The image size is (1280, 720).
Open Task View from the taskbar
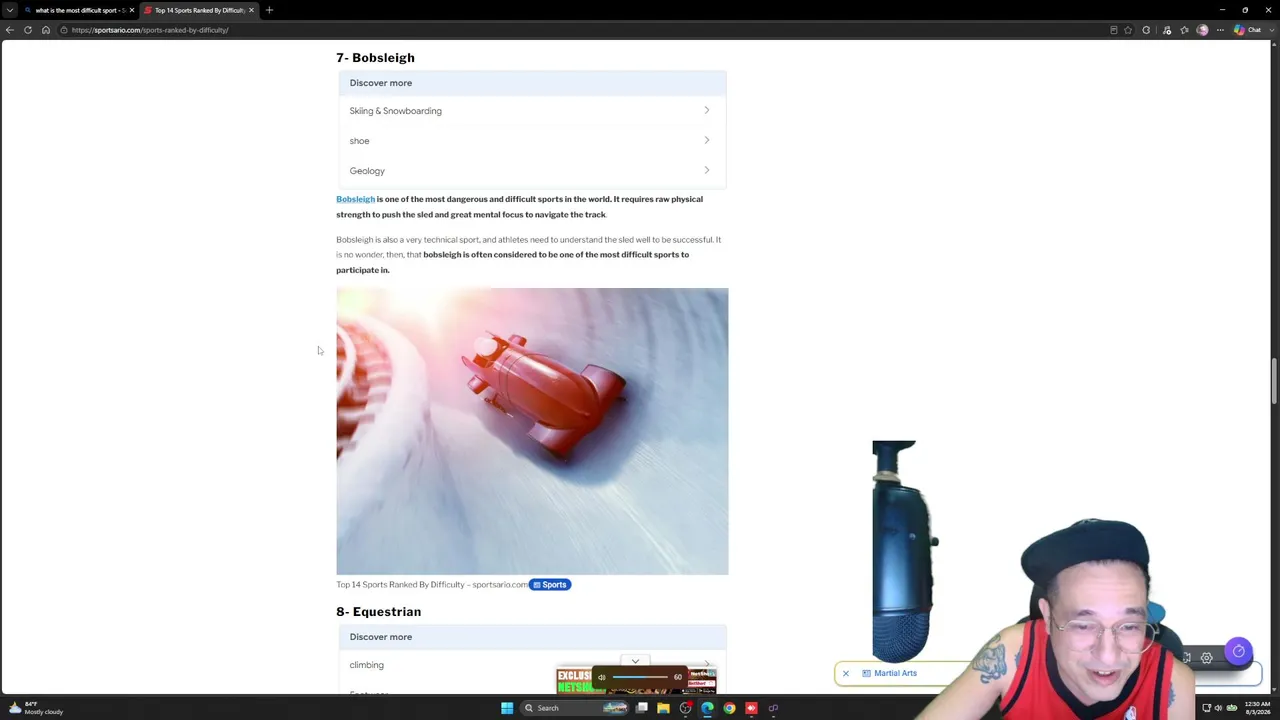click(x=642, y=708)
